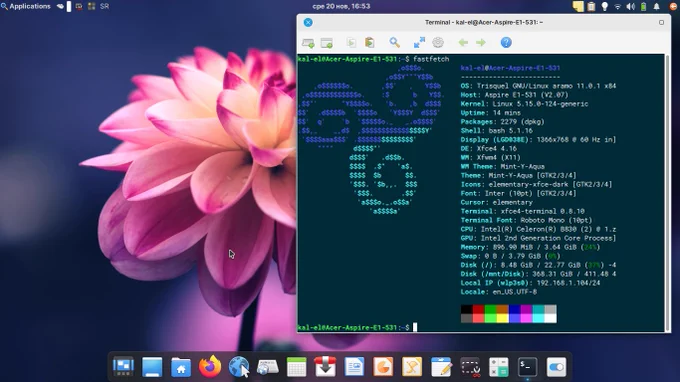
Task: Open the yellow sticky notes panel icon
Action: [x=578, y=6]
